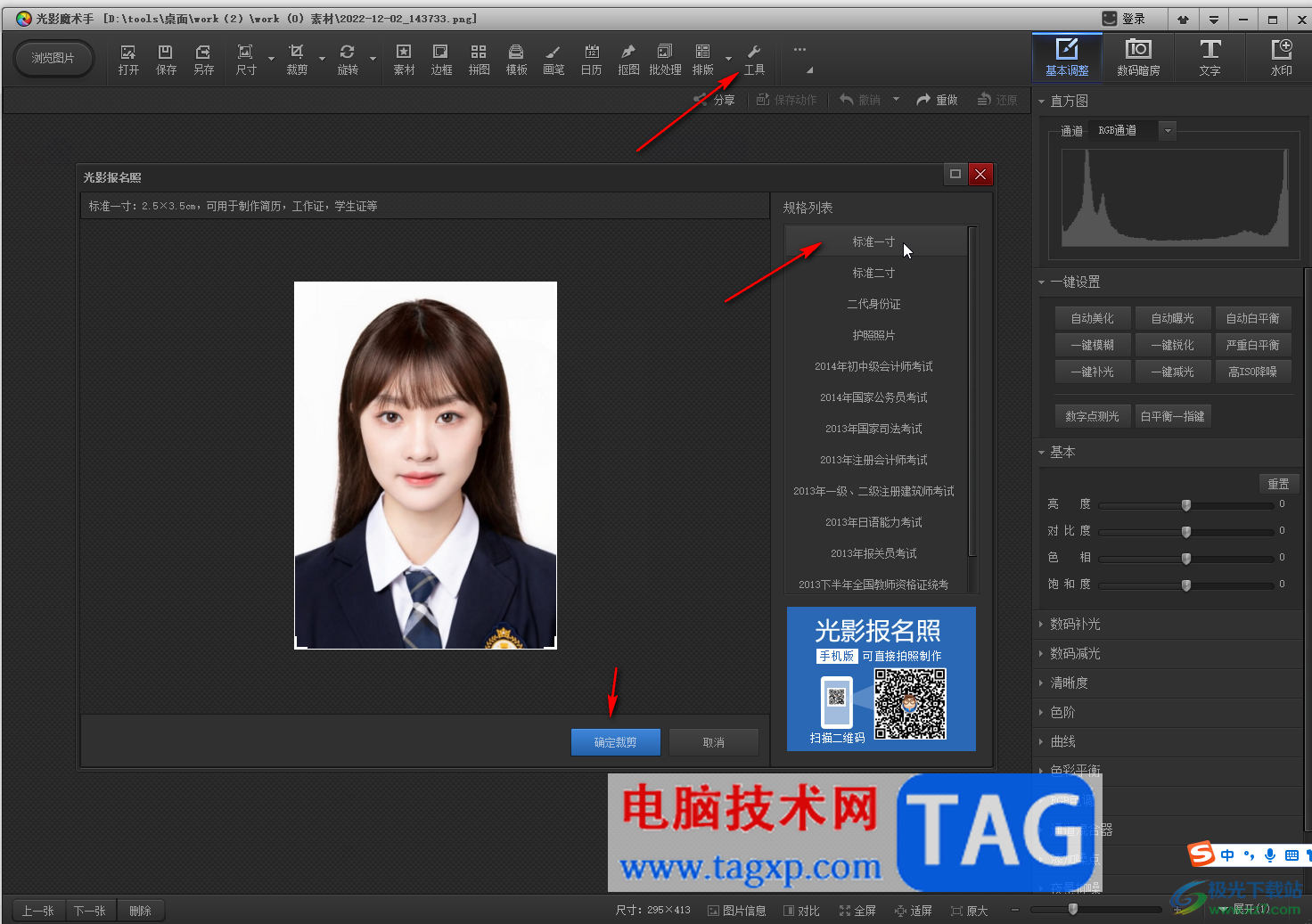Select 标准二寸 from the spec list
The image size is (1312, 924).
click(x=873, y=273)
